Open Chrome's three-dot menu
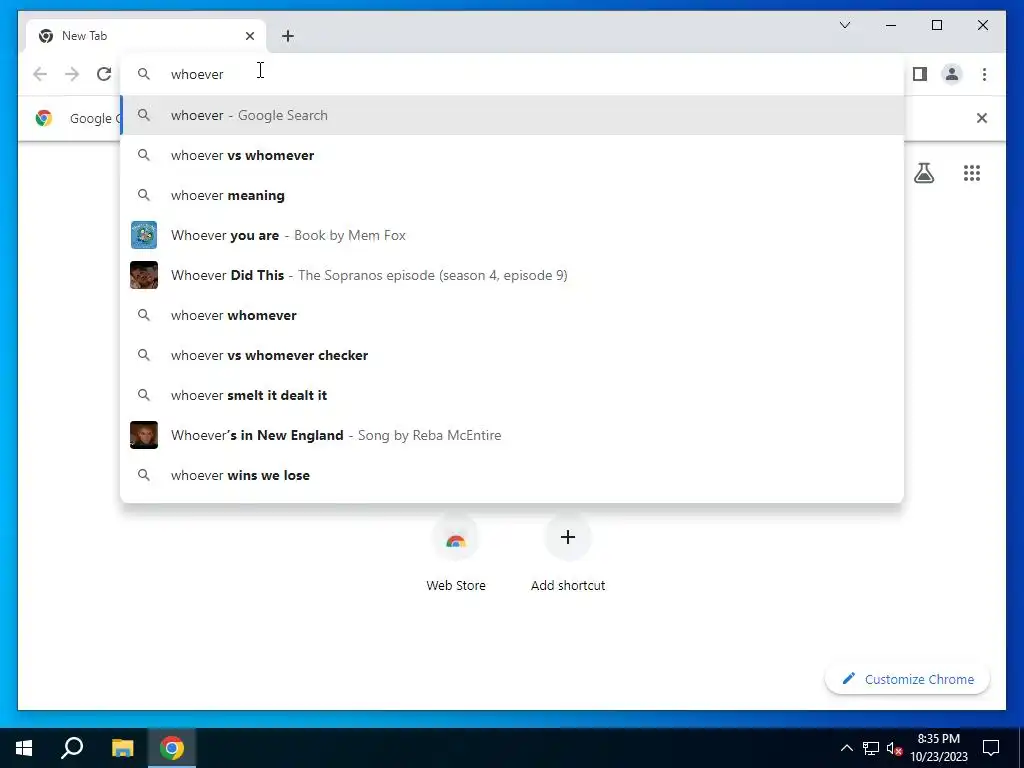 tap(984, 74)
